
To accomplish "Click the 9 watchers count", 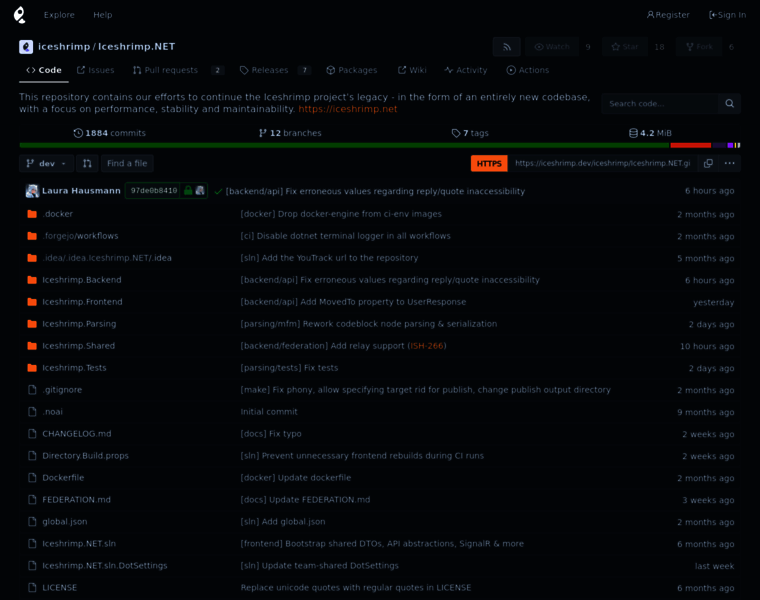I will point(588,47).
